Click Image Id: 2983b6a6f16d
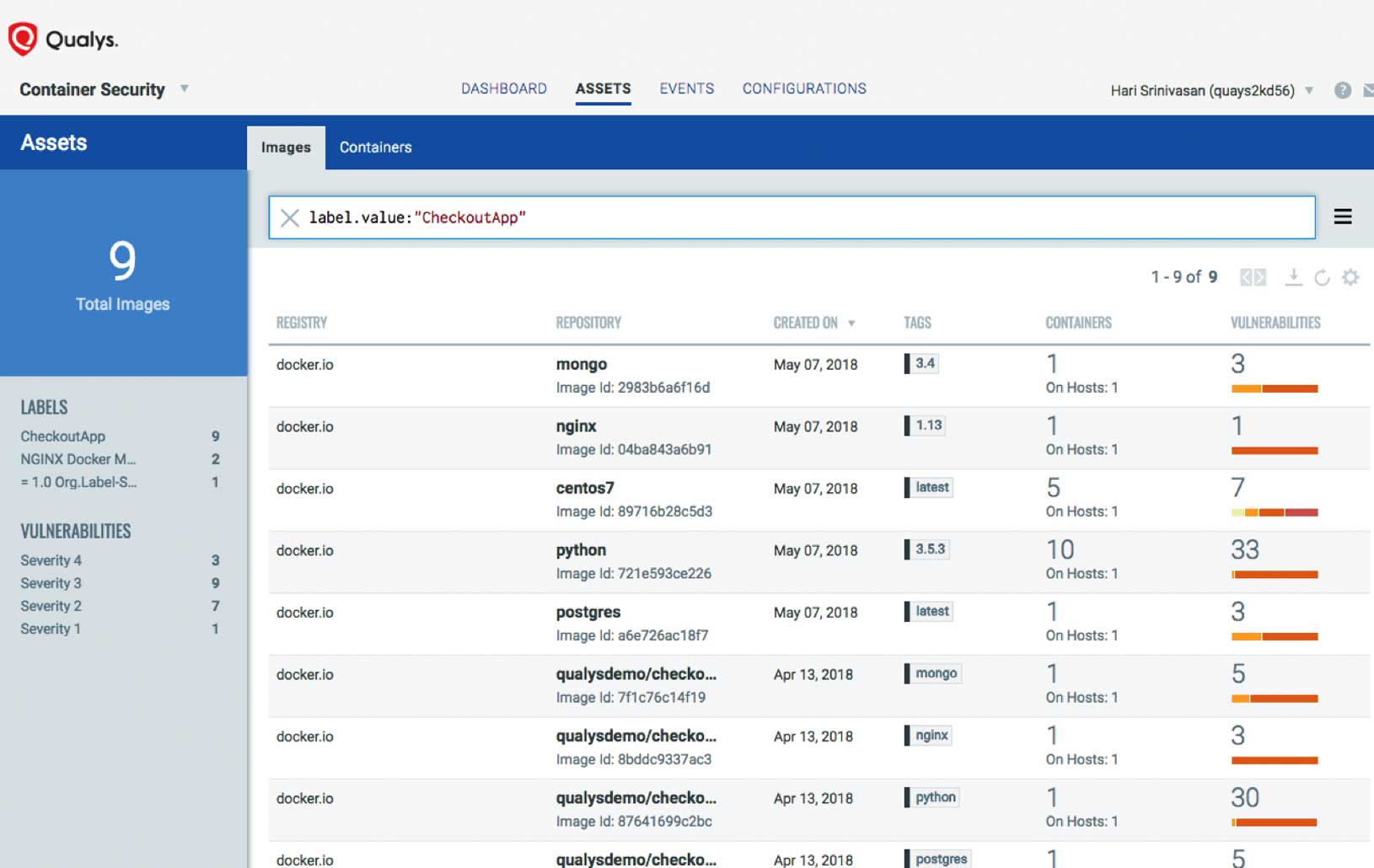Image resolution: width=1374 pixels, height=868 pixels. point(633,388)
